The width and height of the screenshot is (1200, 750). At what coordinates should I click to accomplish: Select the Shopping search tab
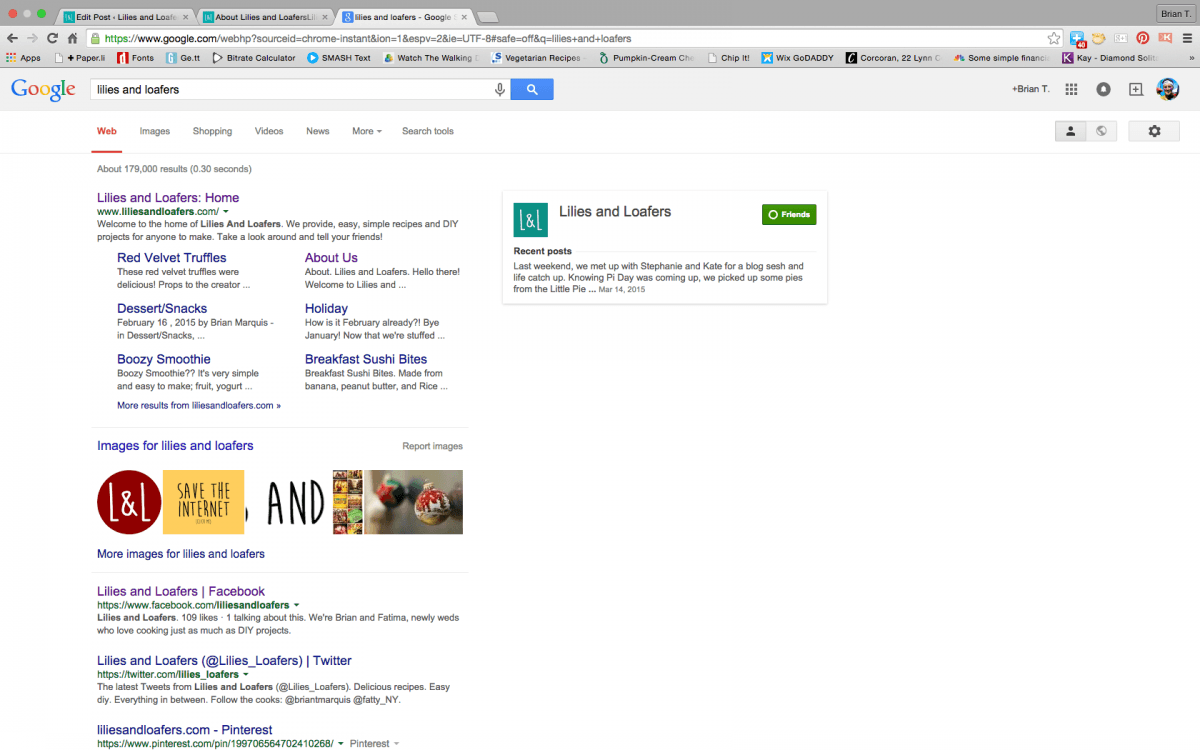tap(212, 131)
